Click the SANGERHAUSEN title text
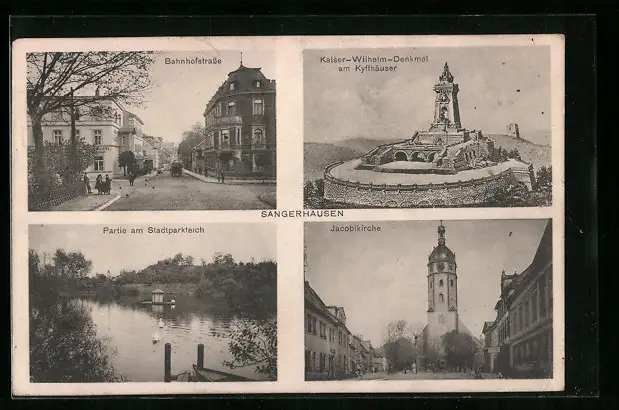This screenshot has width=619, height=410. (x=302, y=214)
